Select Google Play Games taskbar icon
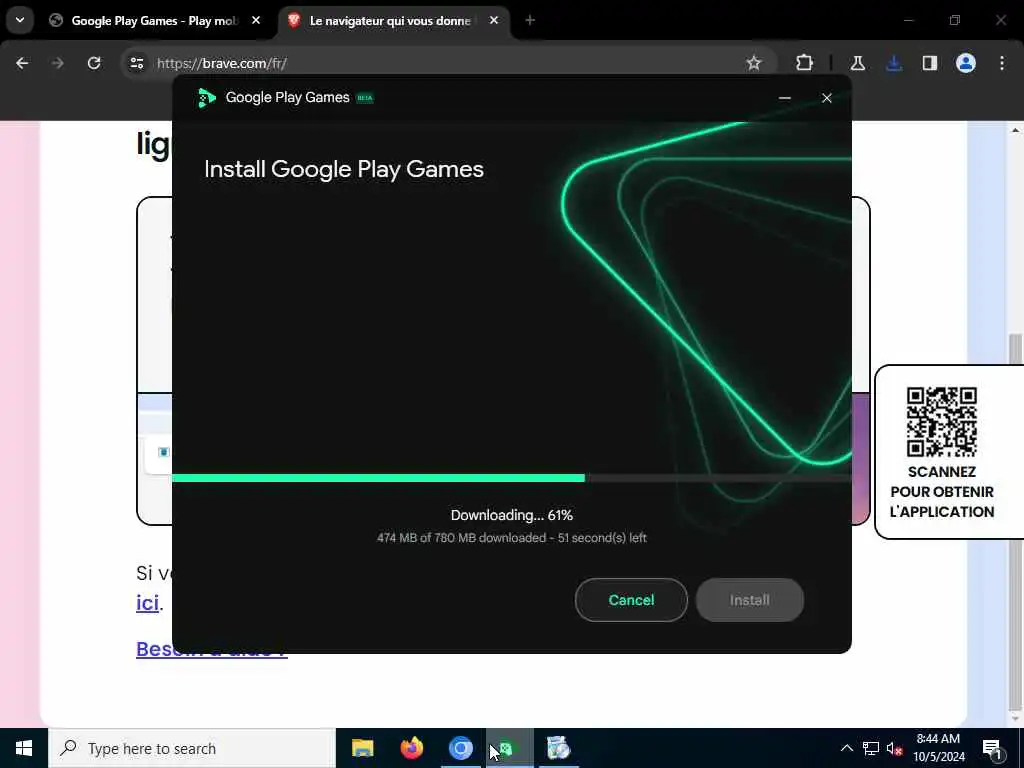The height and width of the screenshot is (768, 1024). click(x=509, y=748)
